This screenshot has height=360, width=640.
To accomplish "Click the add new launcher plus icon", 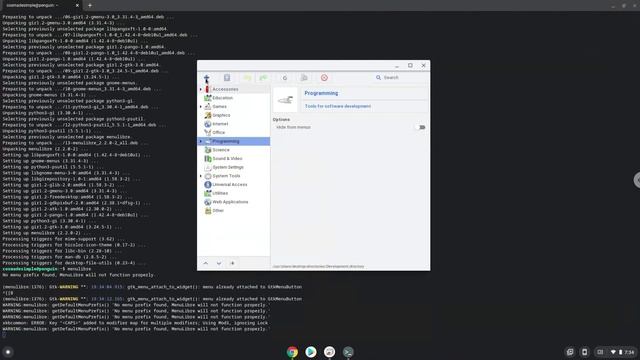I will (207, 78).
